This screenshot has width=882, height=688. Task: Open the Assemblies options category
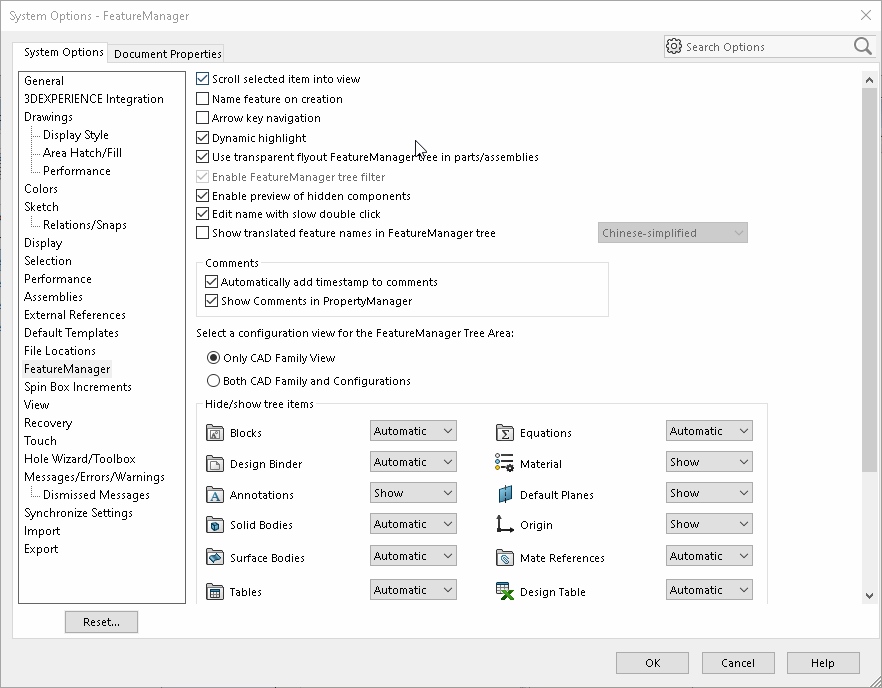point(53,297)
